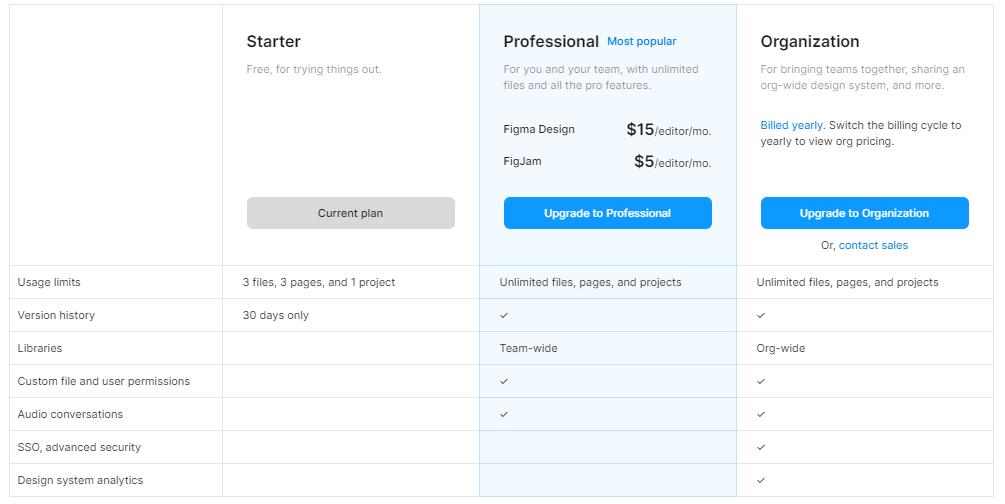1005x504 pixels.
Task: Click Professional's Version history checkmark
Action: [504, 315]
